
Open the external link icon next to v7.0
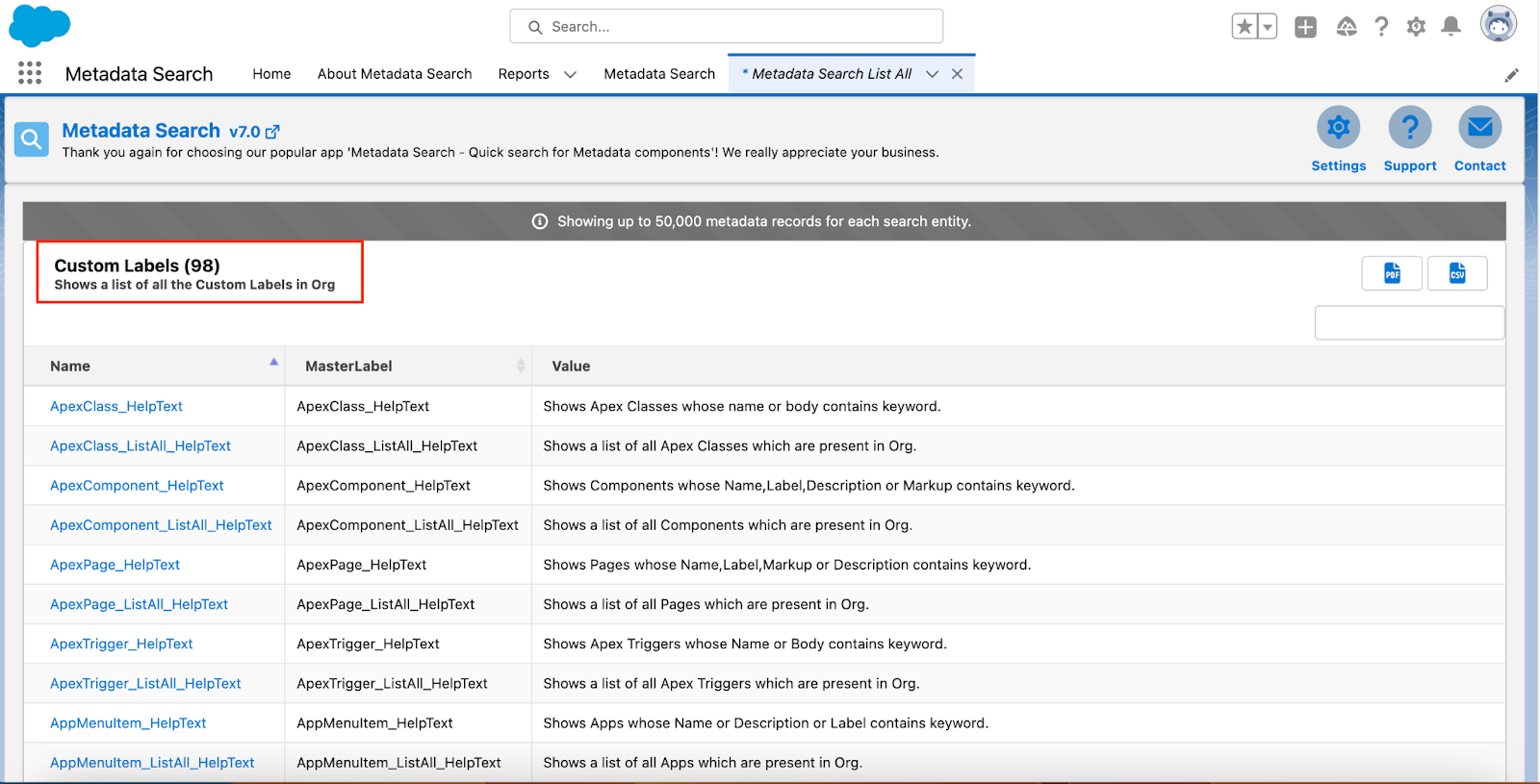coord(272,132)
